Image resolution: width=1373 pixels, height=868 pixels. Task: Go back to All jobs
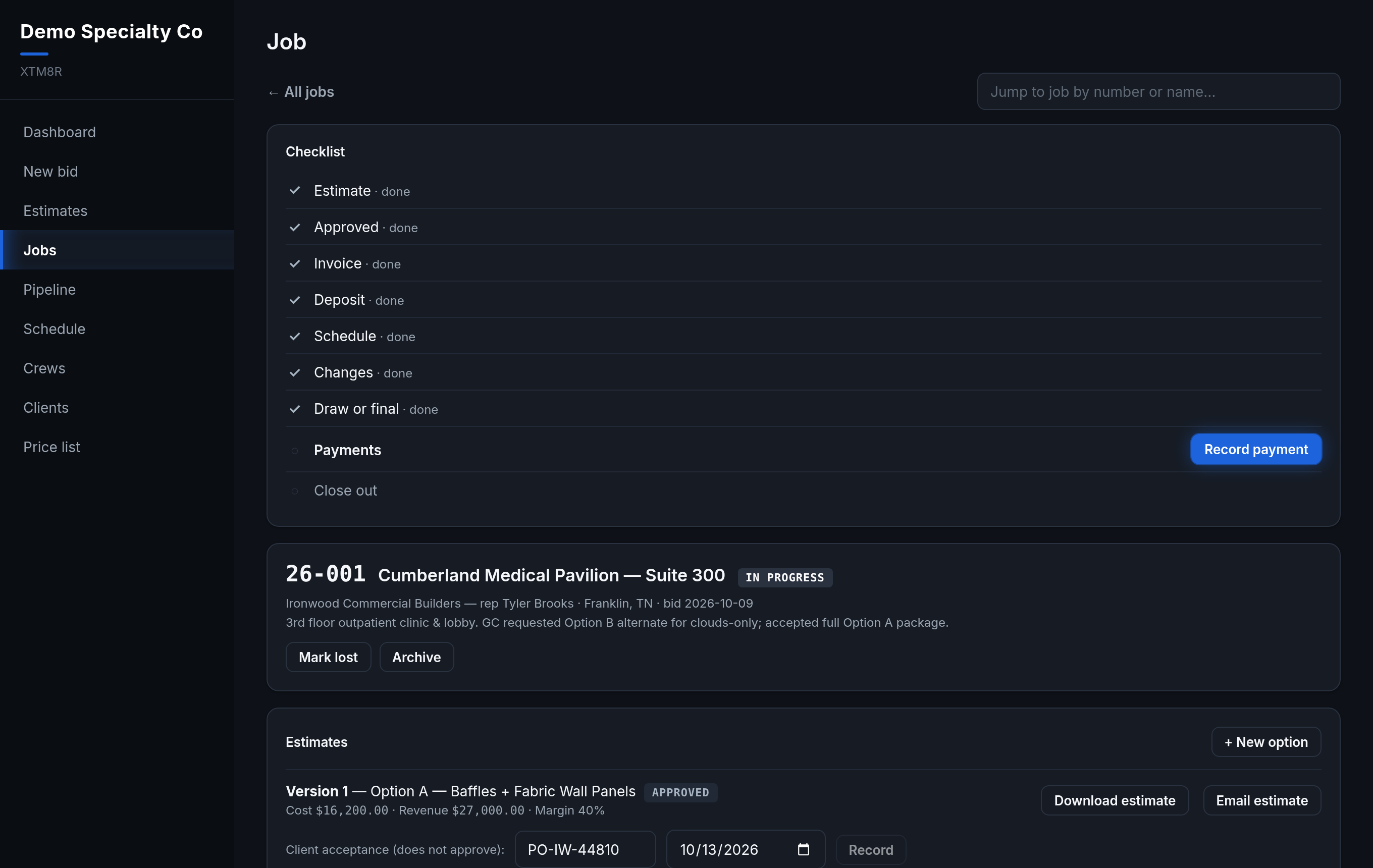[300, 92]
